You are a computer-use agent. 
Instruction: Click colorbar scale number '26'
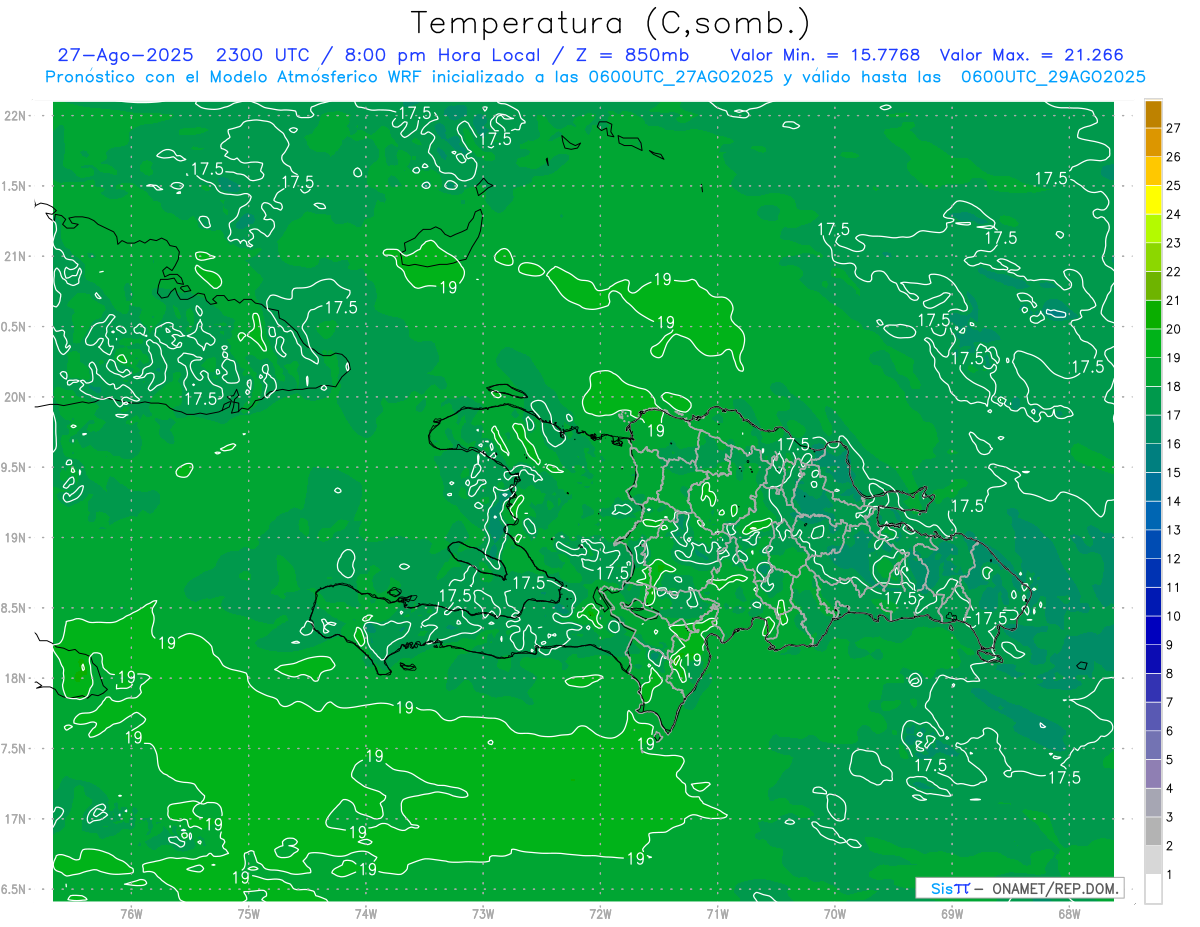(x=1174, y=157)
